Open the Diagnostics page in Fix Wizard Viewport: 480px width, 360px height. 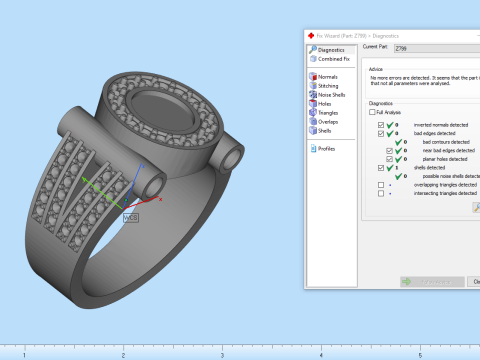[x=331, y=50]
